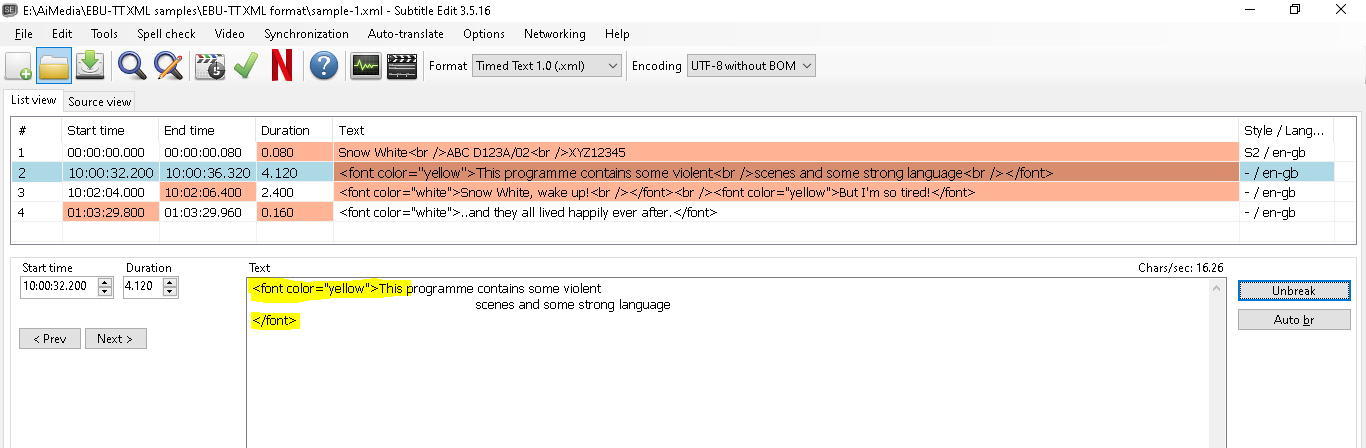Click the Start time input field
Viewport: 1366px width, 448px height.
tap(60, 287)
